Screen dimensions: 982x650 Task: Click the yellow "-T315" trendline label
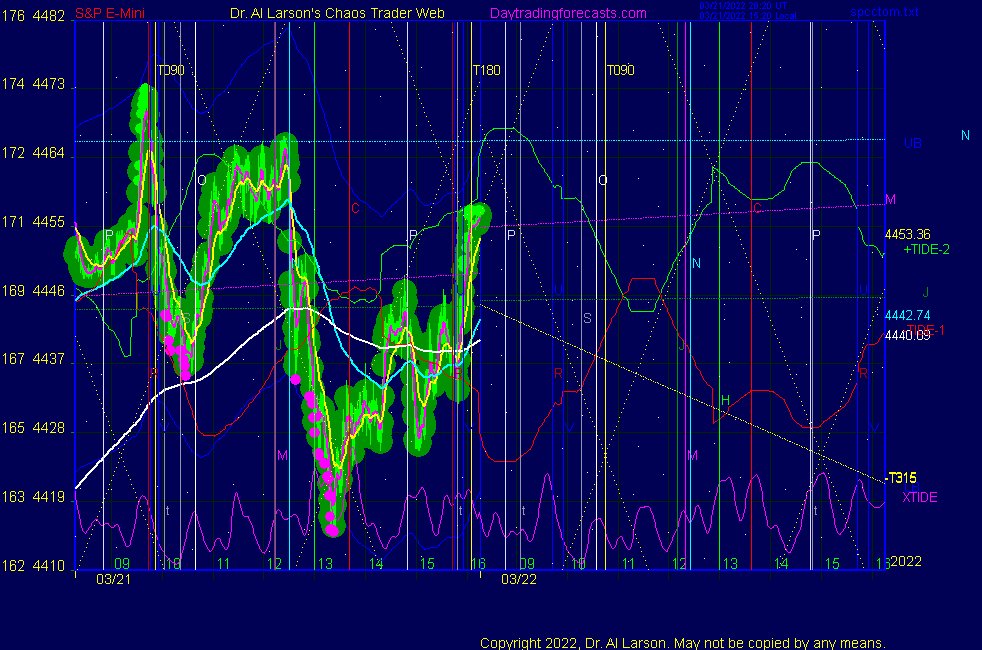pos(901,478)
